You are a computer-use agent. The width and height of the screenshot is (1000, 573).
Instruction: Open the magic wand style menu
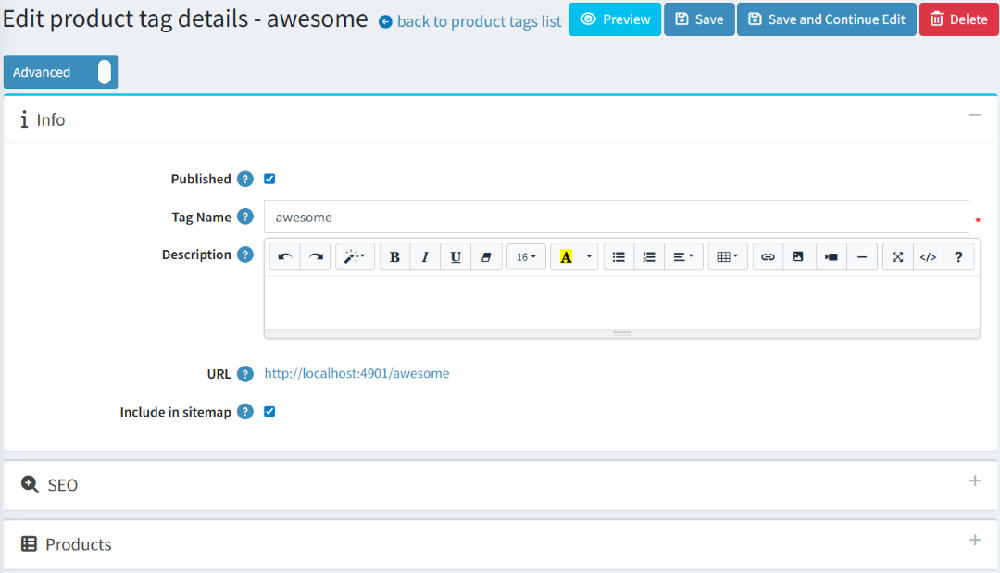[x=355, y=257]
